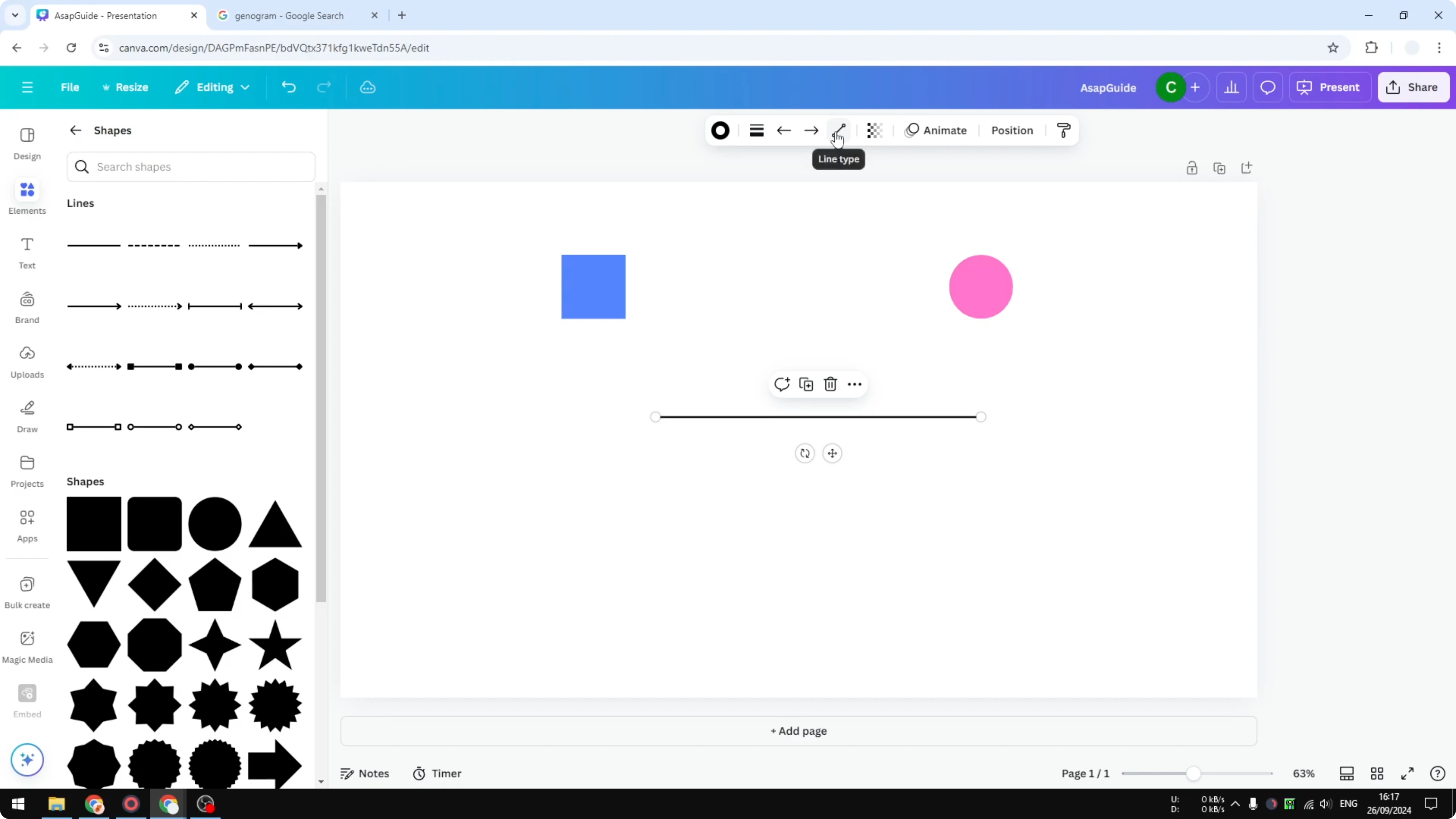Open the analytics insights icon
Viewport: 1456px width, 819px height.
pyautogui.click(x=1232, y=87)
